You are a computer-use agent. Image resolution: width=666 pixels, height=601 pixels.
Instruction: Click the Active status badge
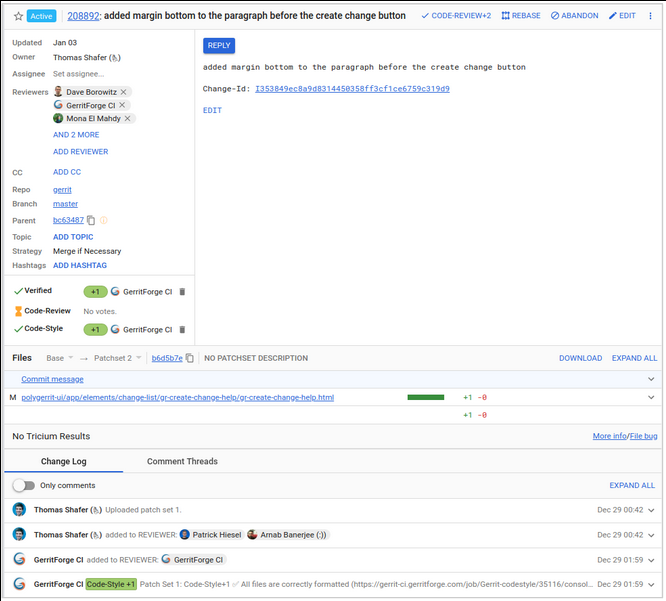42,16
